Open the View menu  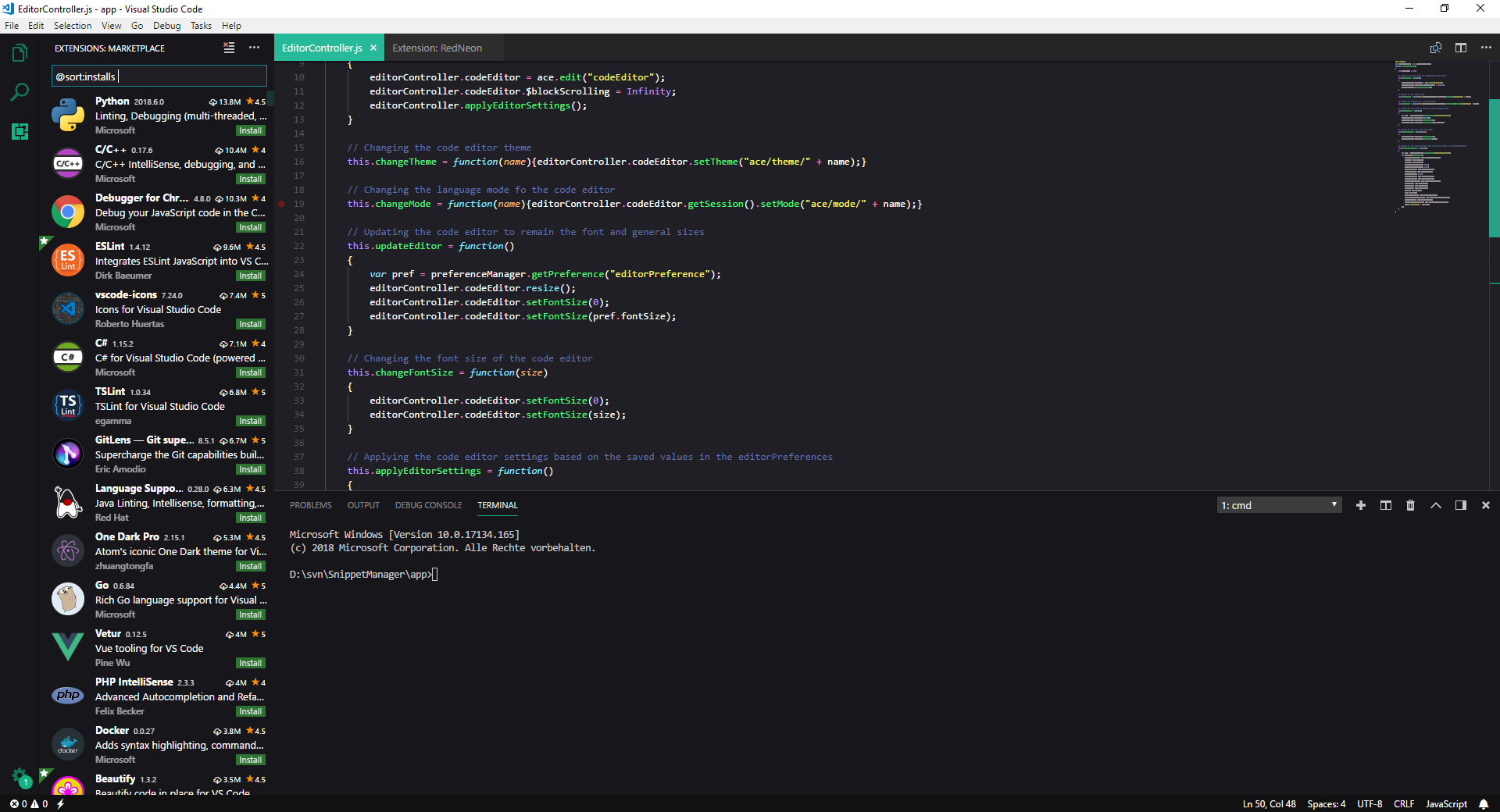click(112, 26)
